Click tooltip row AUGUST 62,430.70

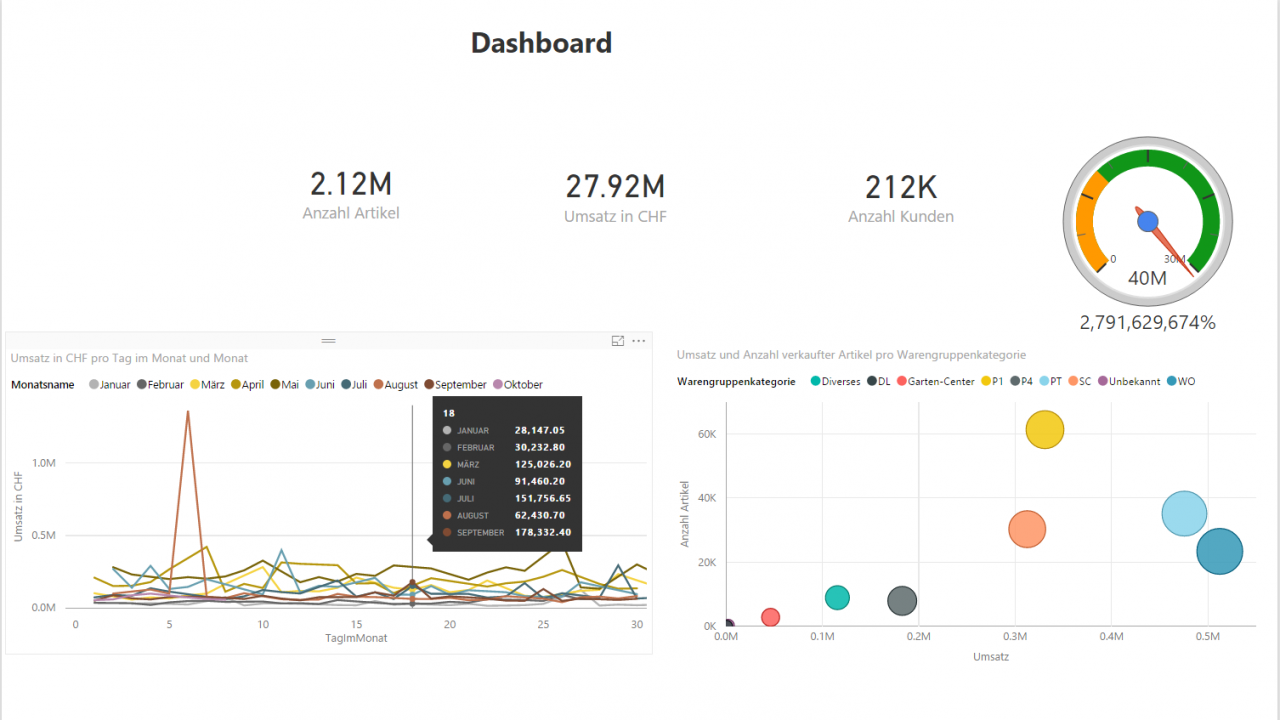(506, 515)
